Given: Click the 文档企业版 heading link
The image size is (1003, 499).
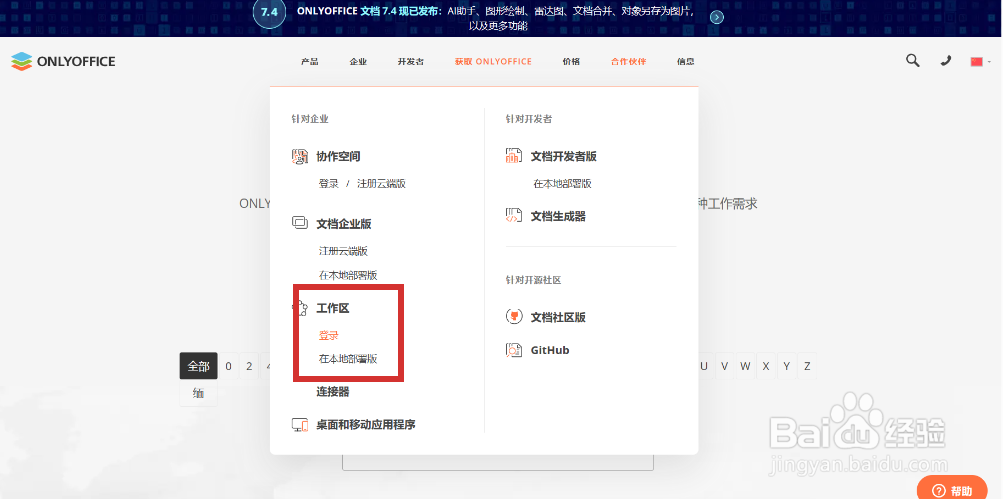Looking at the screenshot, I should tap(344, 224).
